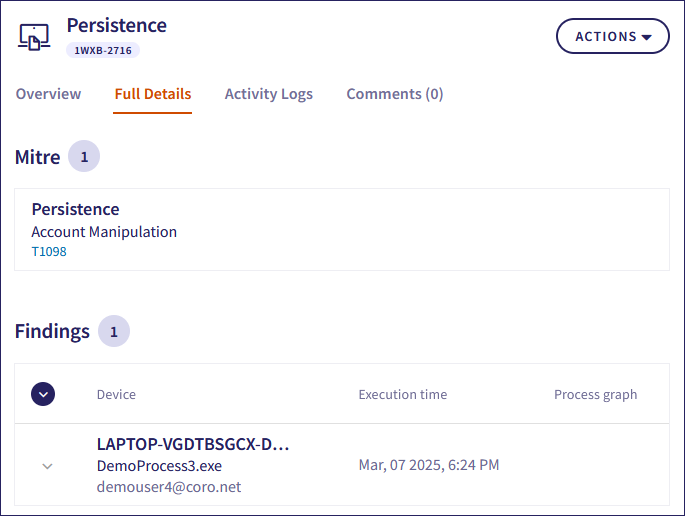Click the Device column header

(116, 394)
